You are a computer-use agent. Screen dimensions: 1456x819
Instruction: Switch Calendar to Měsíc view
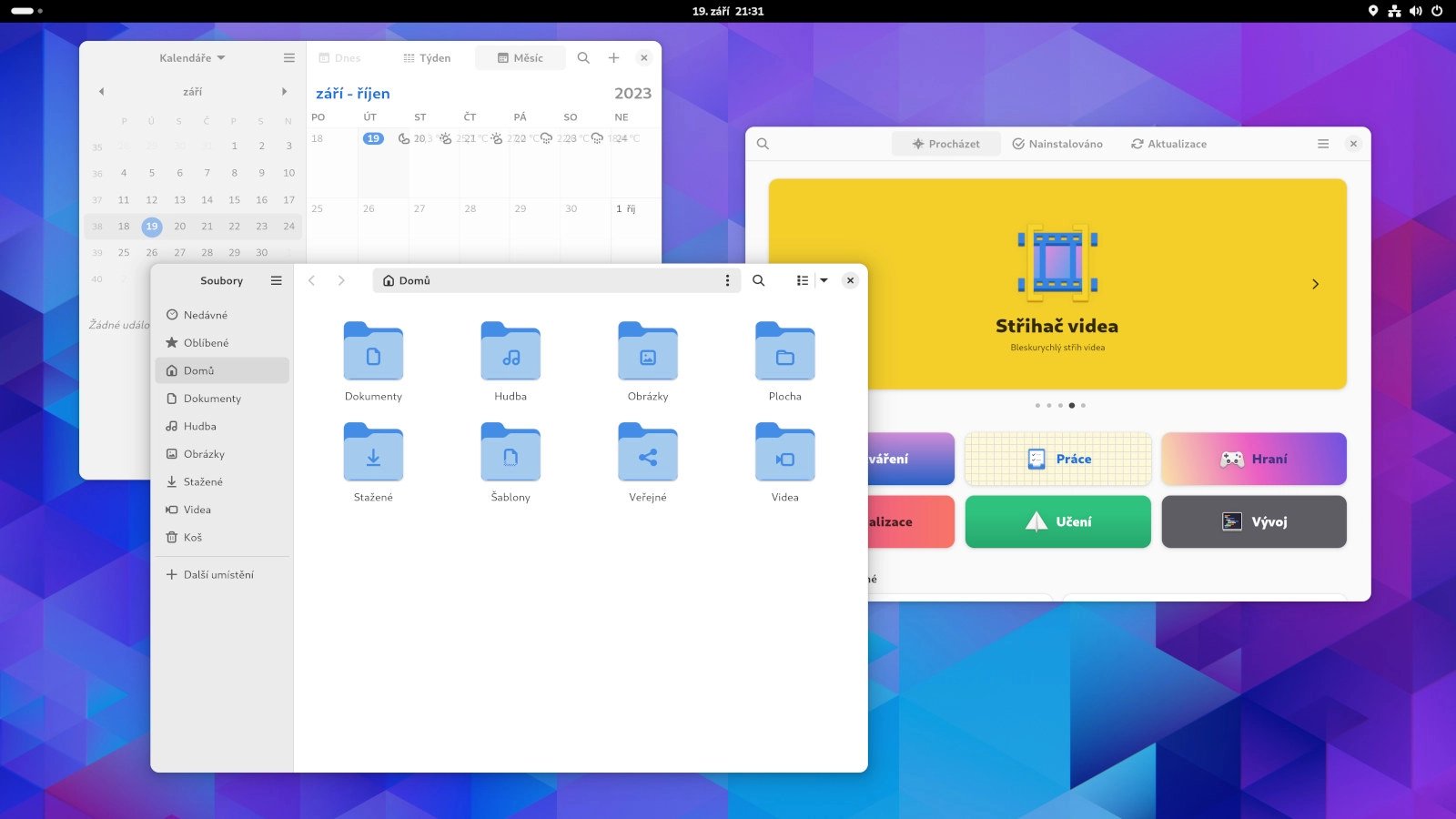(x=521, y=57)
